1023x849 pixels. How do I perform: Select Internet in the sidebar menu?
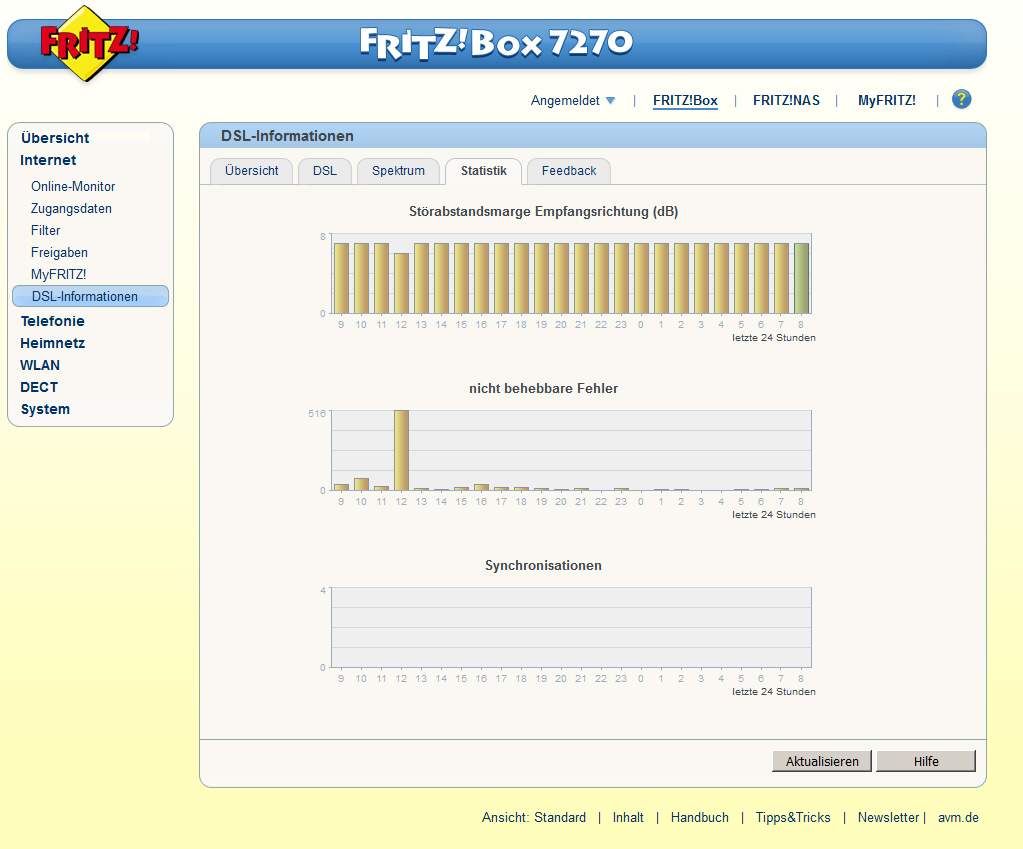tap(48, 160)
